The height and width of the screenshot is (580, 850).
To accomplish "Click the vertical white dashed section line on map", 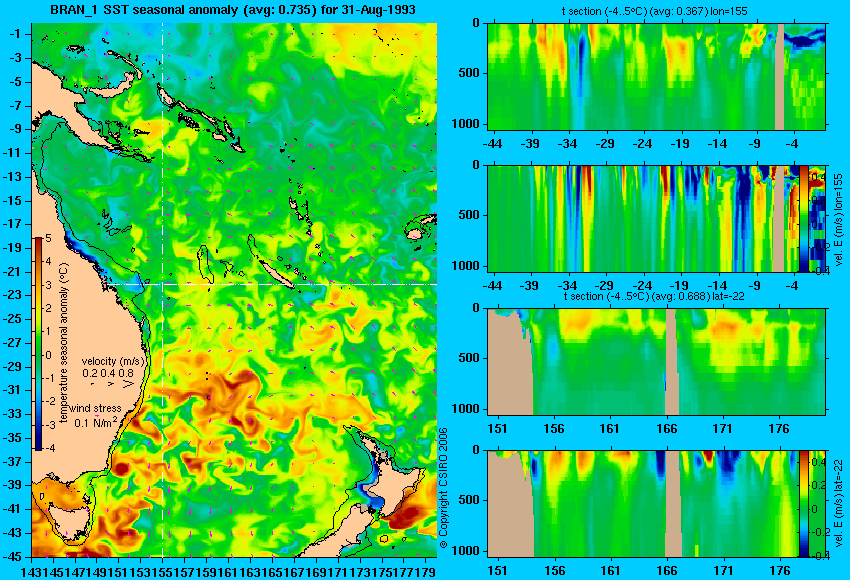I will point(163,290).
